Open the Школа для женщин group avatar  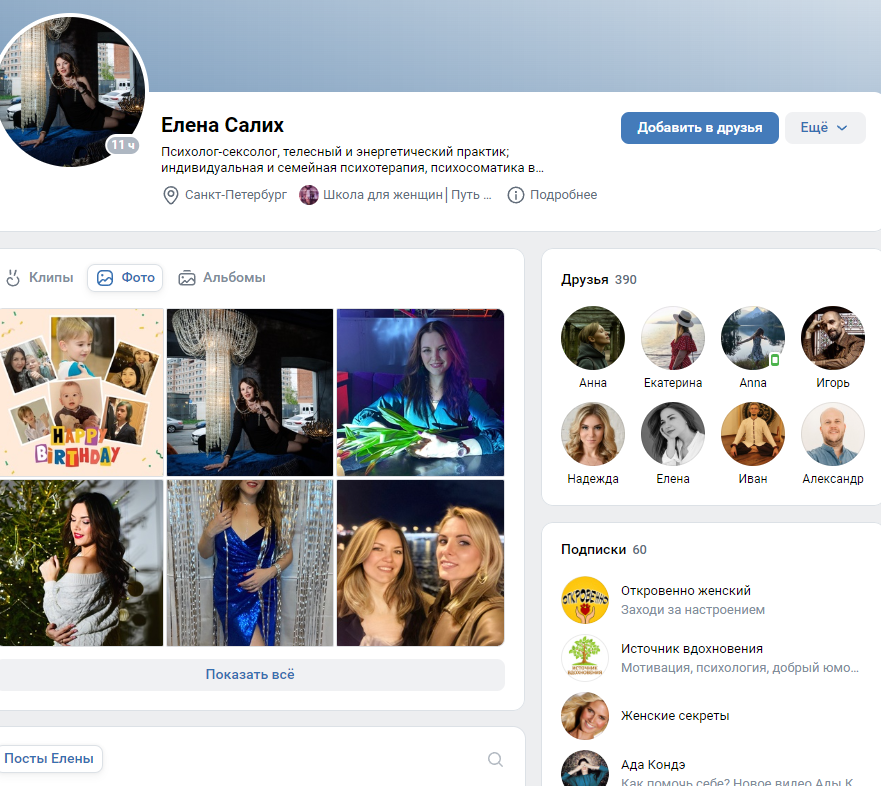click(308, 195)
